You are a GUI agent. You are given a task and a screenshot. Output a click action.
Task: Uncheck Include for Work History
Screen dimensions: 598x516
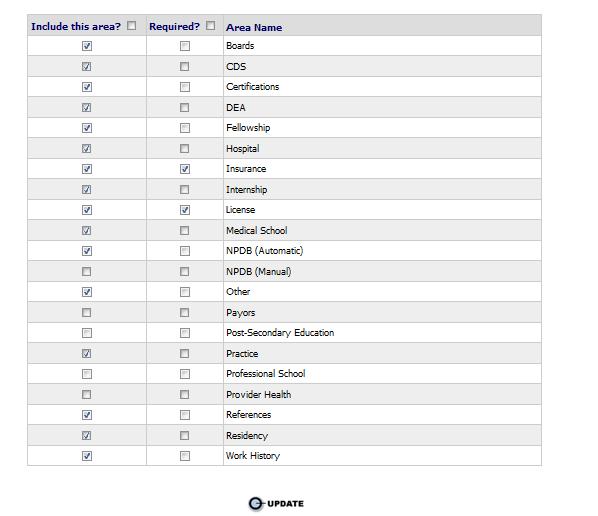[x=87, y=456]
